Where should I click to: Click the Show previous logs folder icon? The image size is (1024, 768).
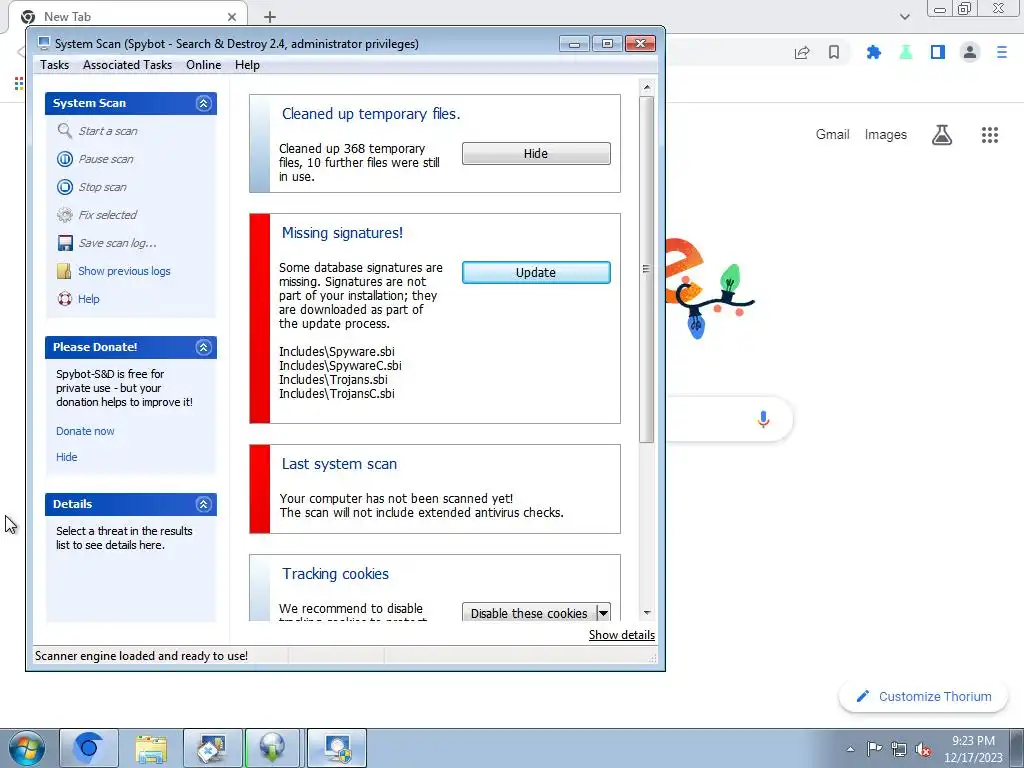click(65, 271)
